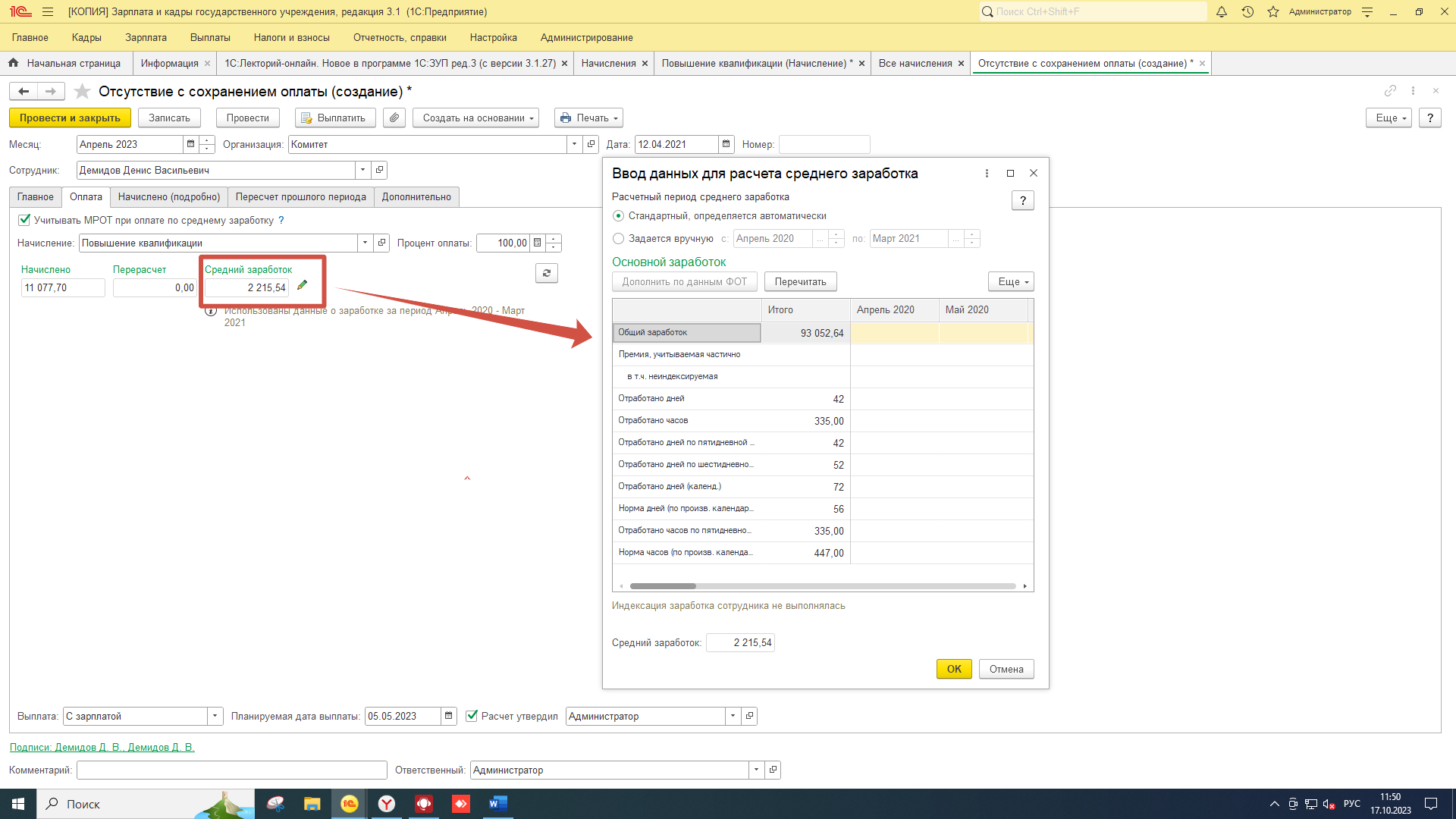Expand the Начисление dropdown arrow

coord(365,243)
